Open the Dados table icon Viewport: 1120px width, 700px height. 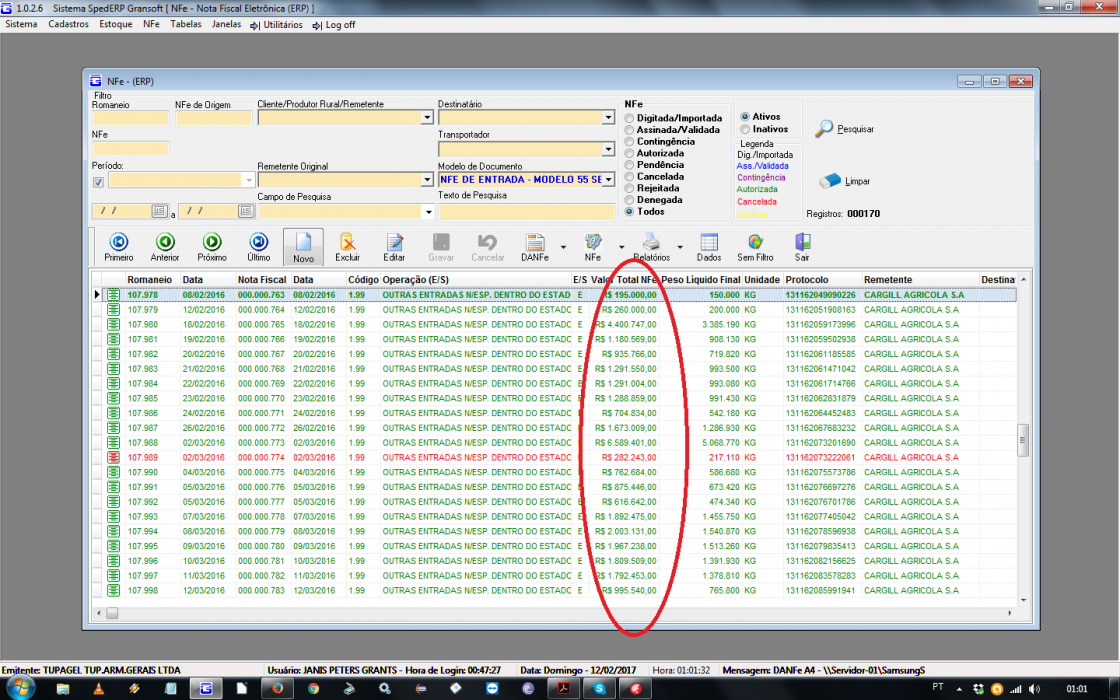click(x=709, y=241)
